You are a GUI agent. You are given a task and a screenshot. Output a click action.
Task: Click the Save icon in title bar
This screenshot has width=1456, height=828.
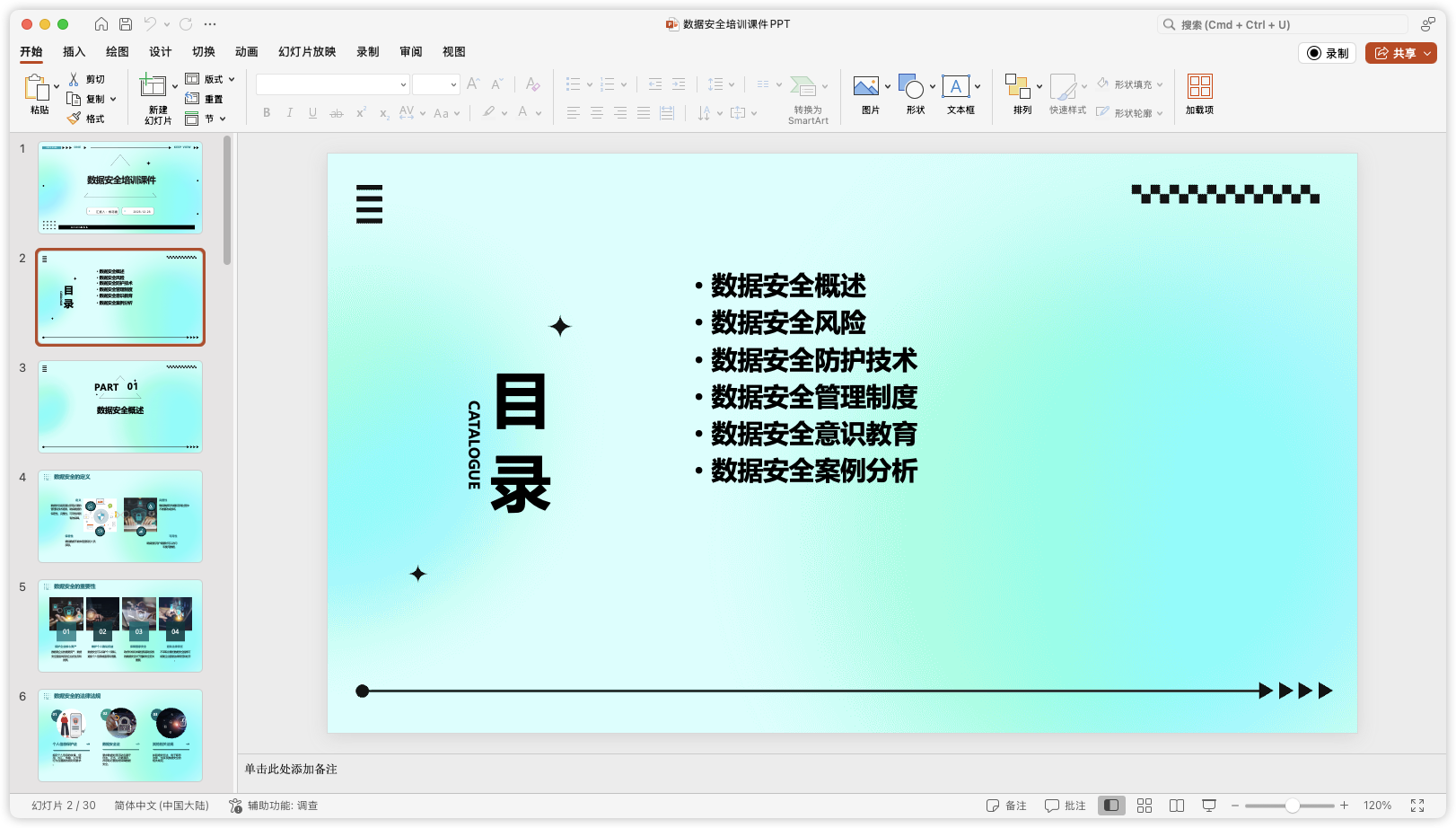click(126, 24)
